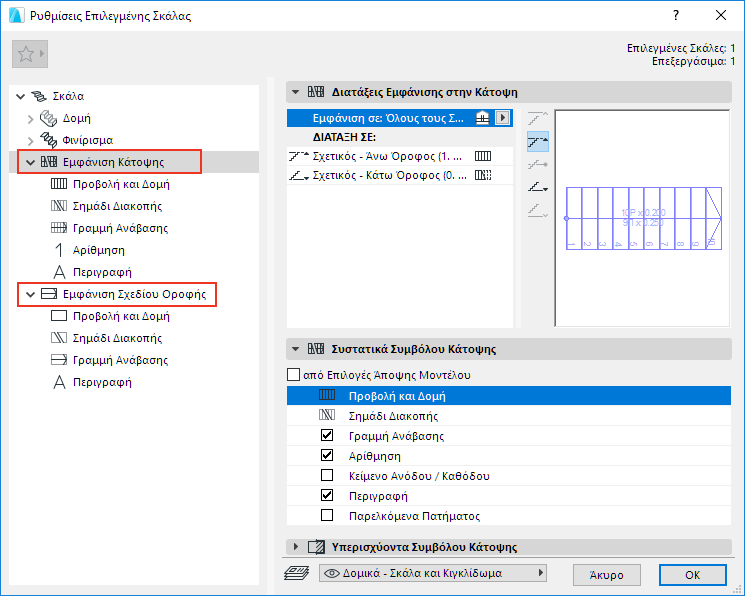745x596 pixels.
Task: Uncheck Γραμμή Ανάβασης component
Action: tap(327, 435)
